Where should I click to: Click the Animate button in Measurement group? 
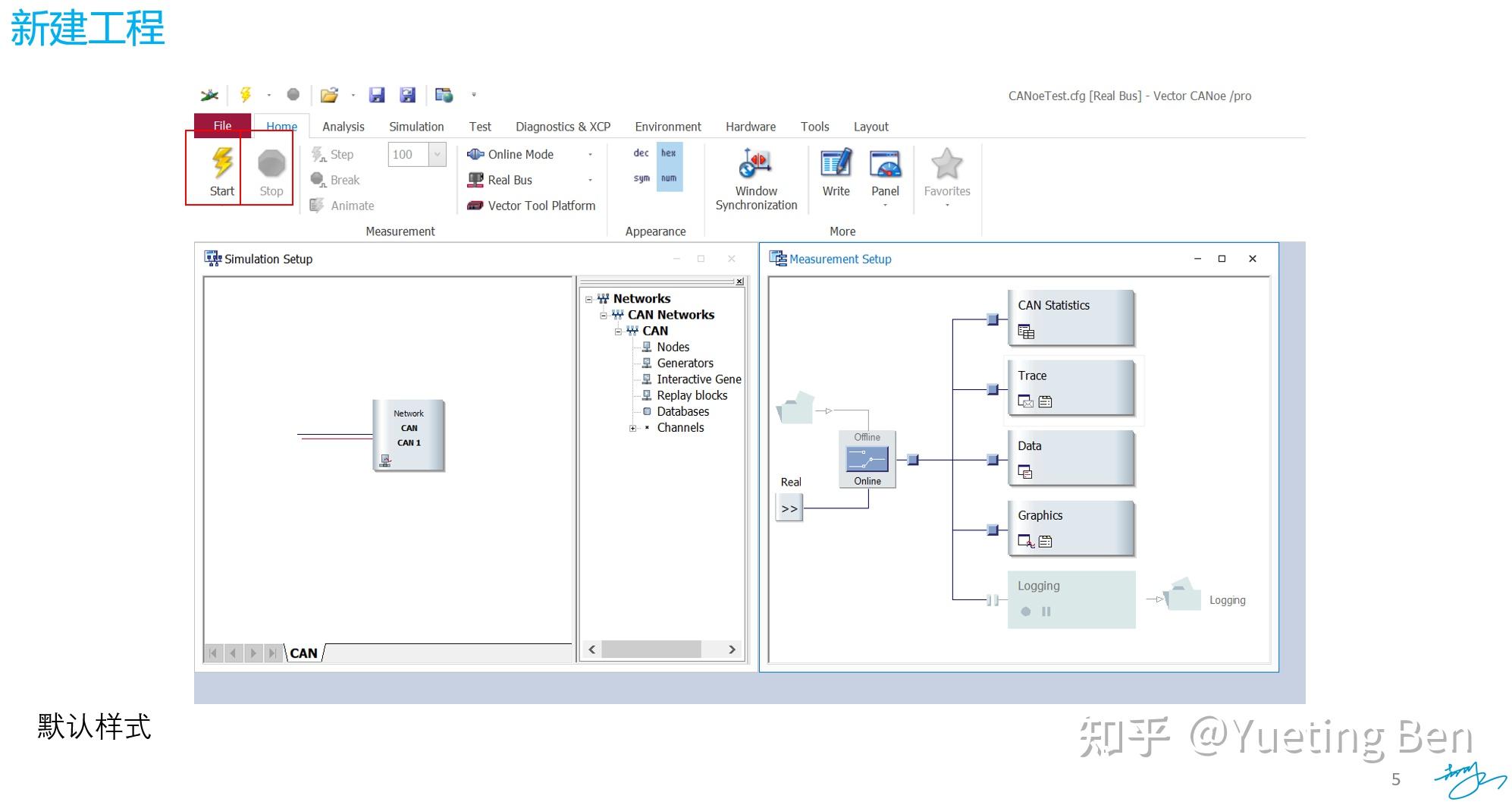pos(342,206)
